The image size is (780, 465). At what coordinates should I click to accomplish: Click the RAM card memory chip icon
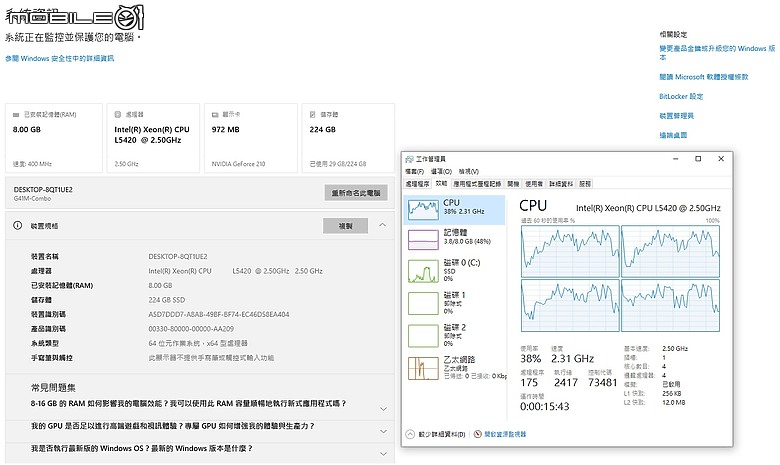point(16,114)
